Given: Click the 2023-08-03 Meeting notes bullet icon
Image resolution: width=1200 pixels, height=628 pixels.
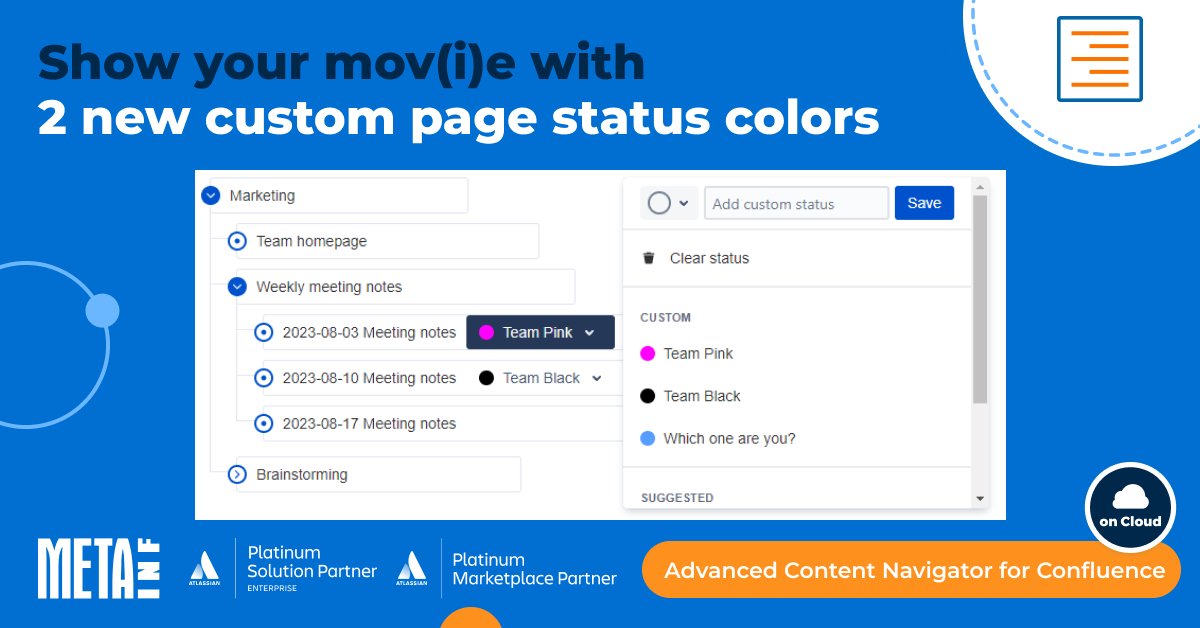Looking at the screenshot, I should click(264, 333).
